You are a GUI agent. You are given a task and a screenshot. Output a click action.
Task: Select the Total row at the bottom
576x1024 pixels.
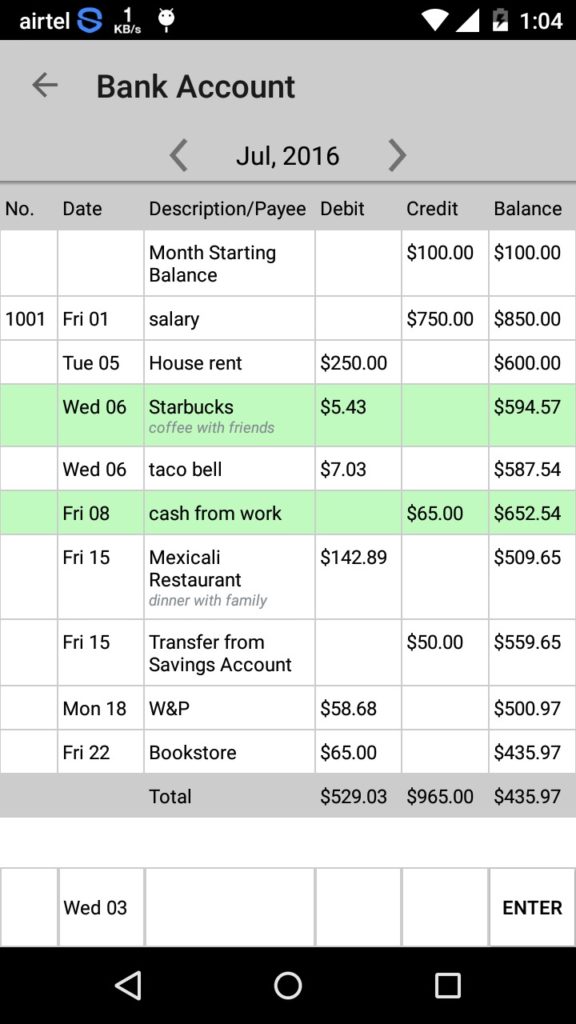(x=288, y=796)
